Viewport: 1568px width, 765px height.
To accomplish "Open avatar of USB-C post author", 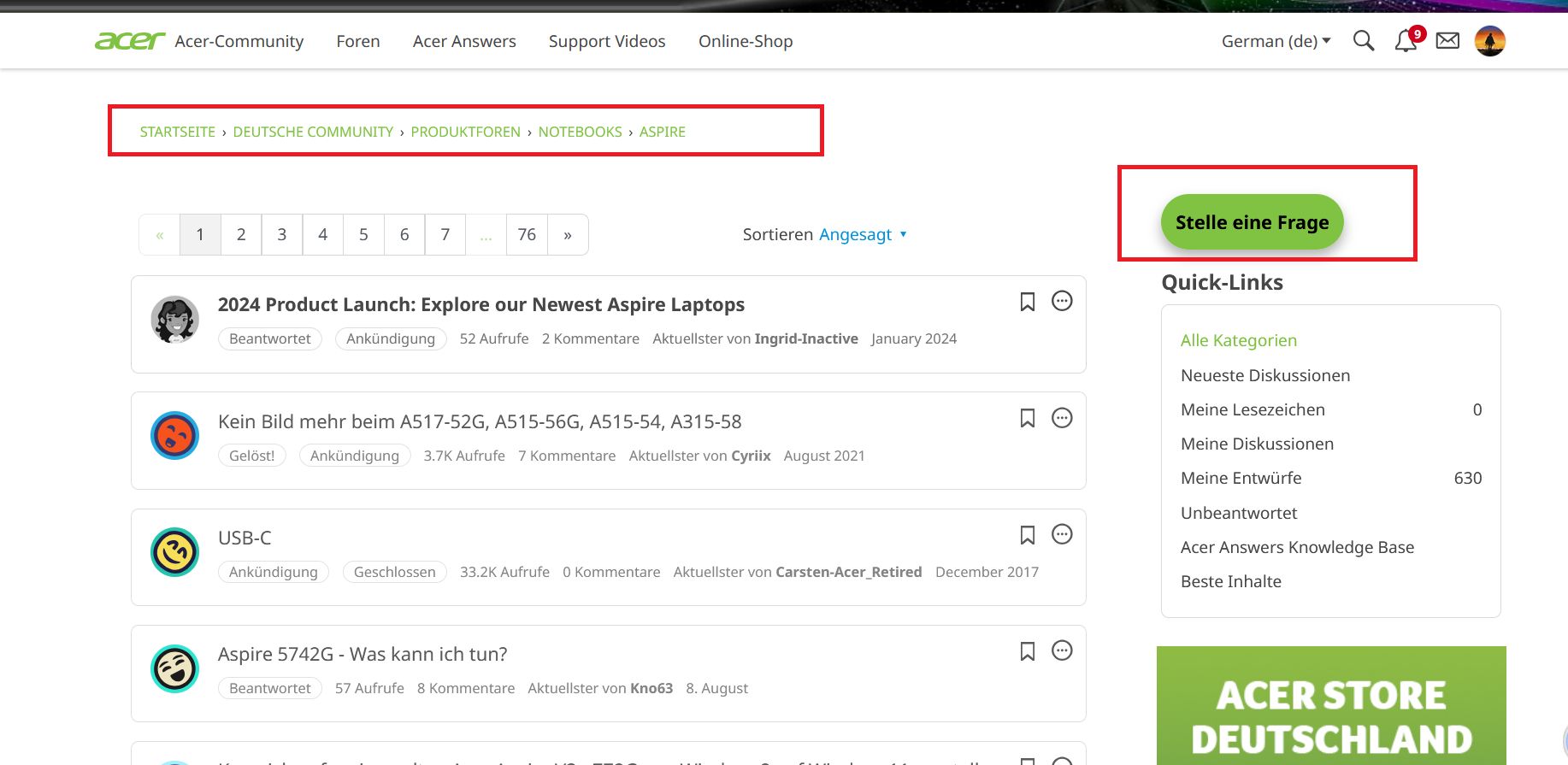I will tap(175, 552).
